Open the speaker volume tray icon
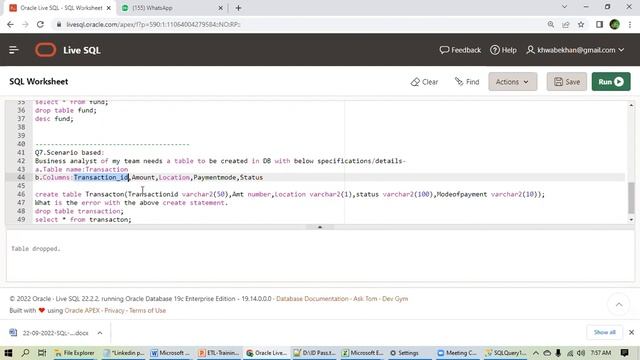This screenshot has width=640, height=360. coord(581,353)
